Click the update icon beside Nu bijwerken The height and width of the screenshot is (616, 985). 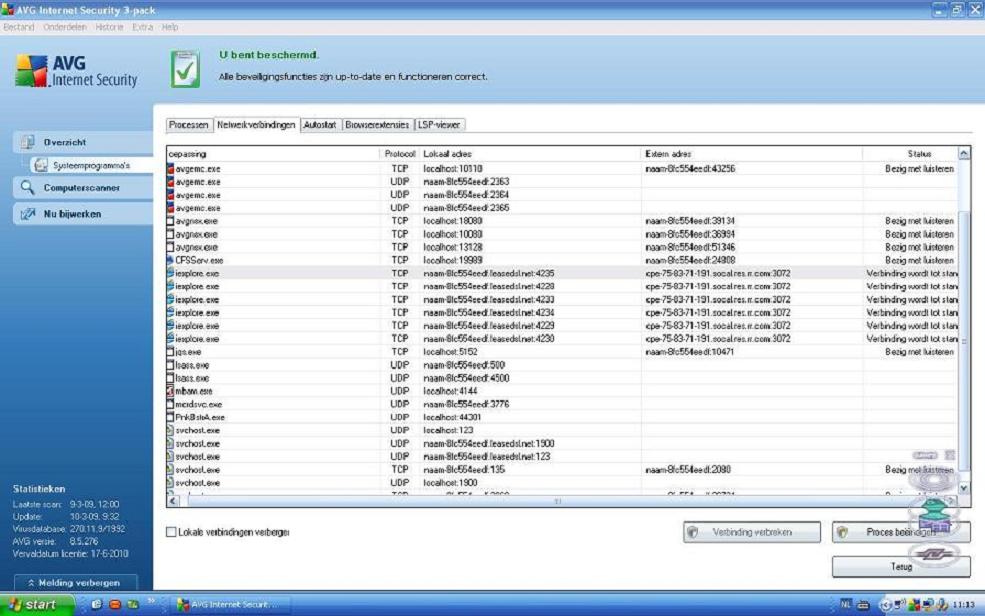(x=28, y=214)
